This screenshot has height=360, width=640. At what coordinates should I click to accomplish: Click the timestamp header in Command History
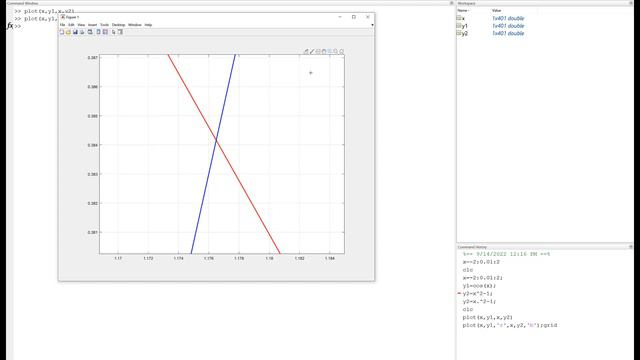(507, 254)
